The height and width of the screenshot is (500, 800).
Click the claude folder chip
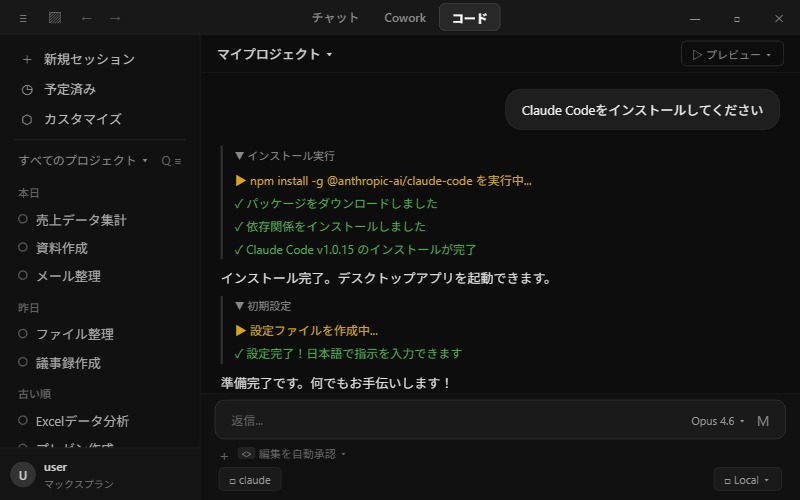[x=250, y=480]
